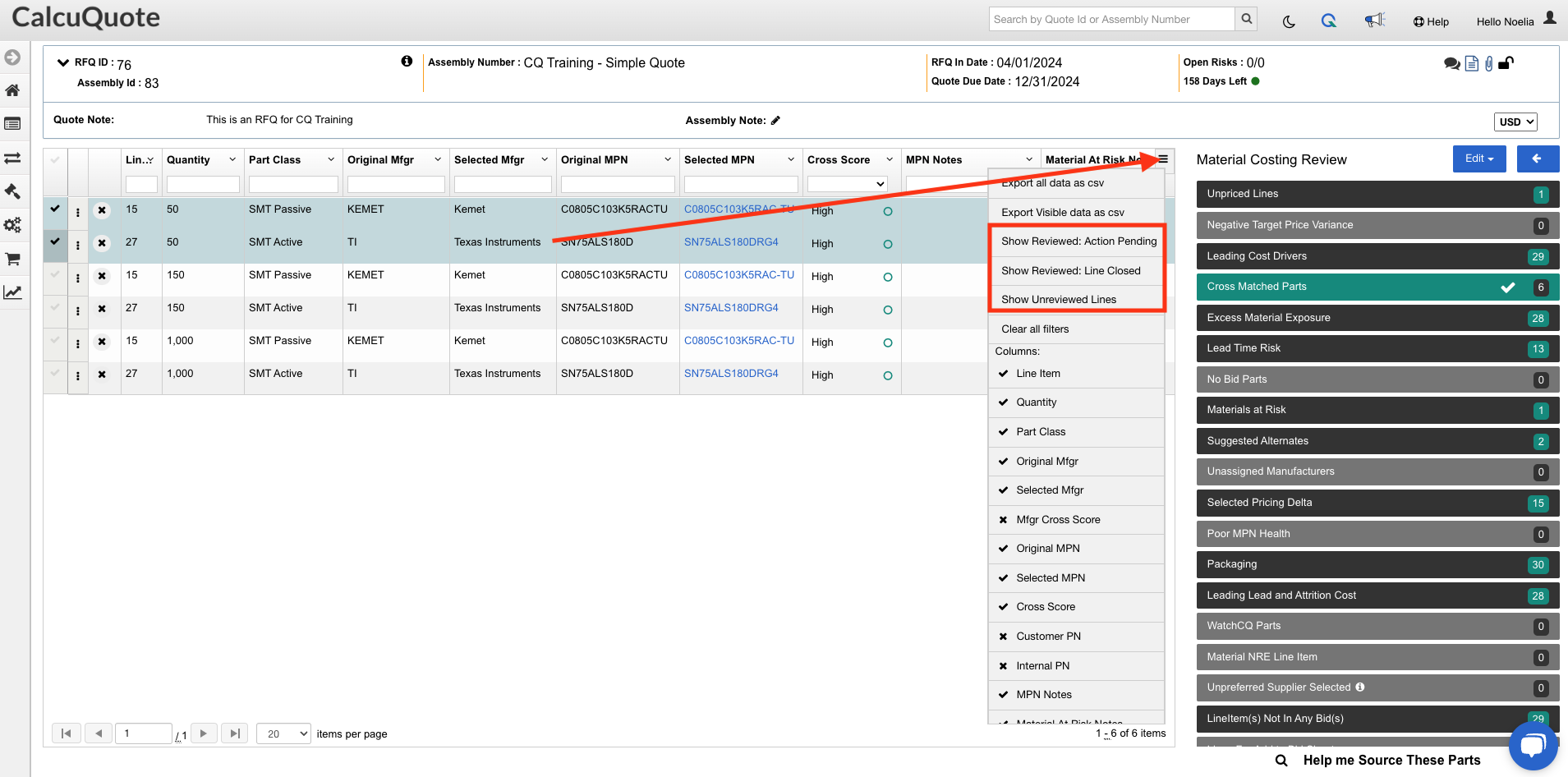
Task: Toggle header select-all checkmark
Action: 55,160
